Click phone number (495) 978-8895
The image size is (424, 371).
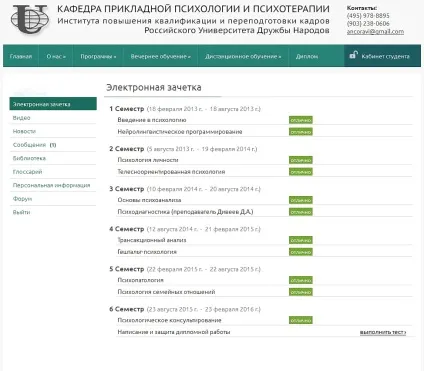[368, 15]
